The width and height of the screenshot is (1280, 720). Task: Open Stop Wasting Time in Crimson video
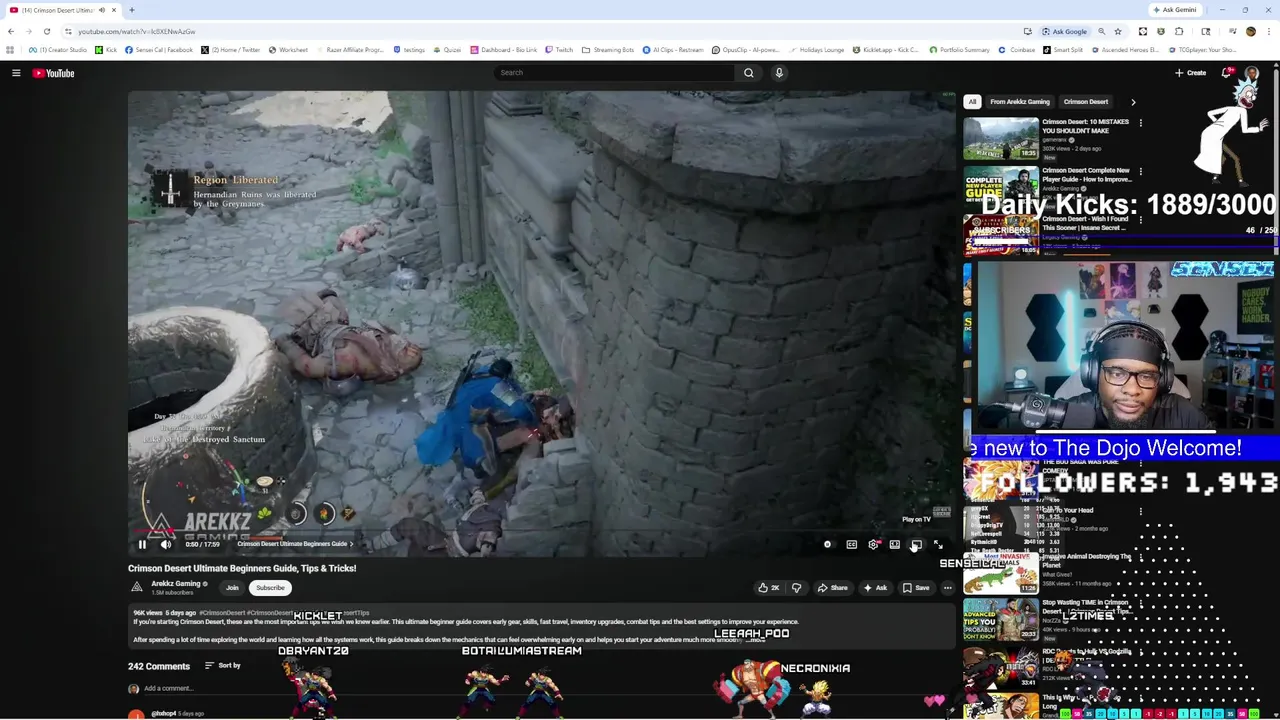point(1001,620)
